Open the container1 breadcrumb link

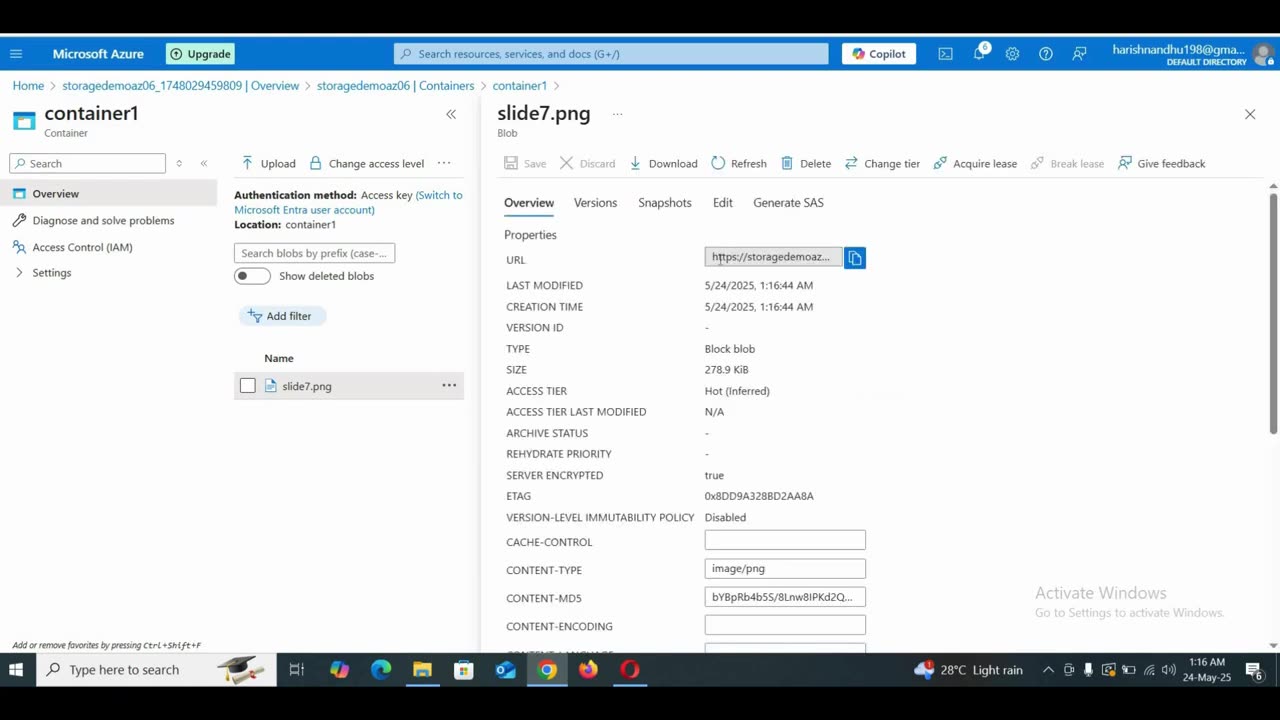click(x=519, y=86)
